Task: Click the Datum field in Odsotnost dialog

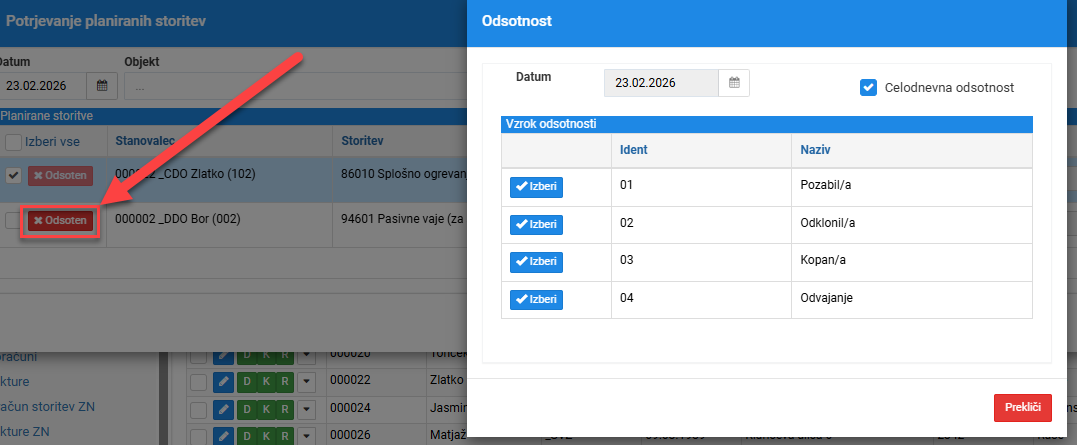Action: 661,83
